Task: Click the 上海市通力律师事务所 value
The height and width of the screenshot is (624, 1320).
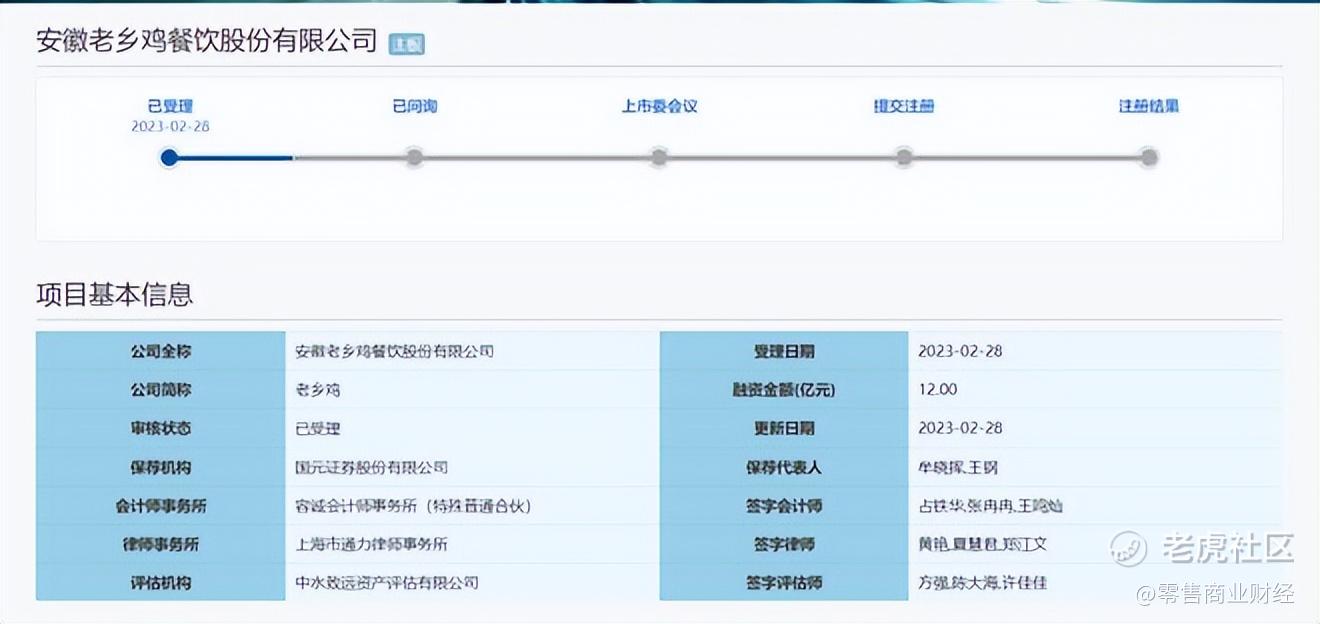Action: 372,544
